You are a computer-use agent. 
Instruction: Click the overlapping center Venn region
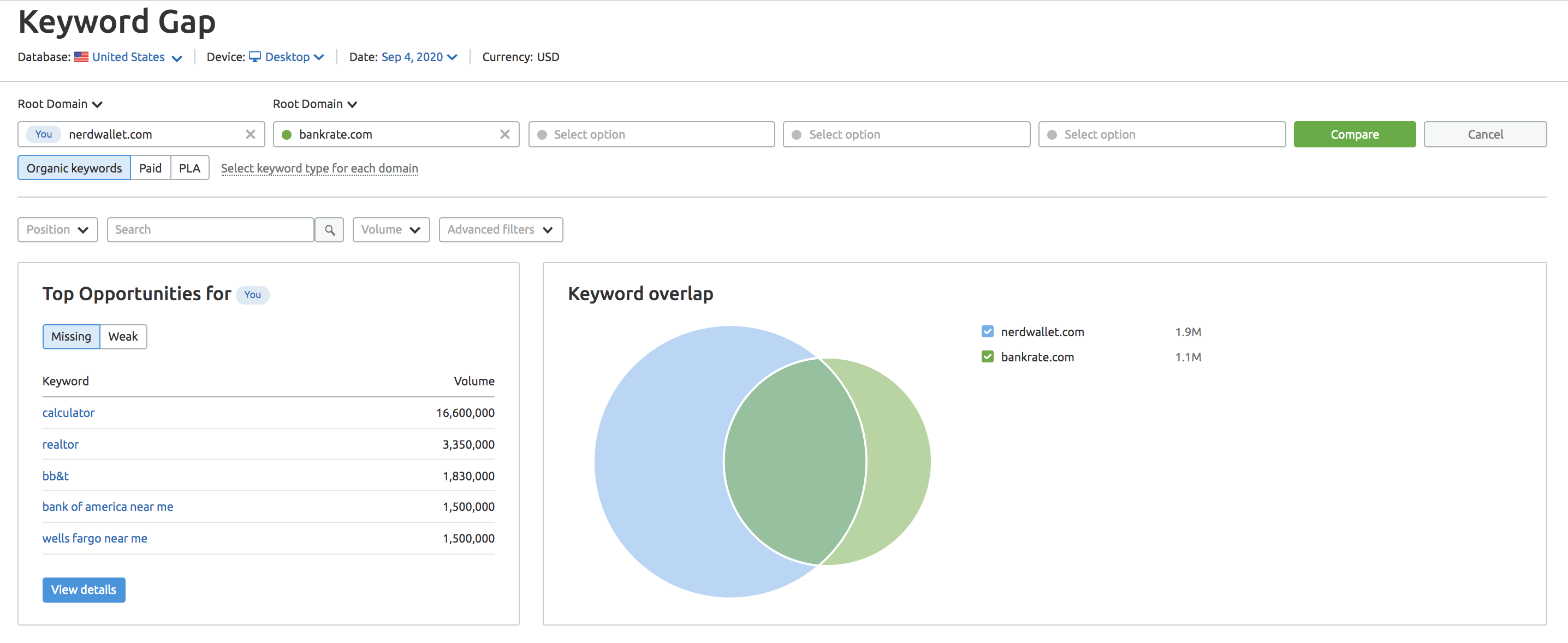tap(794, 462)
